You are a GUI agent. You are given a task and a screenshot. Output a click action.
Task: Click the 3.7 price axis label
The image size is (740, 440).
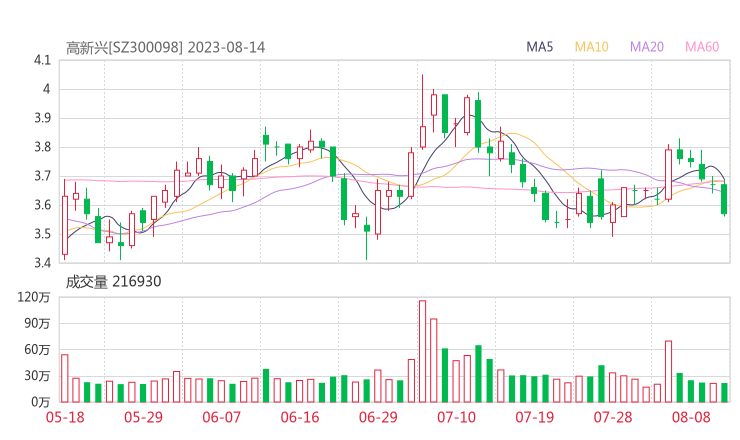(42, 176)
